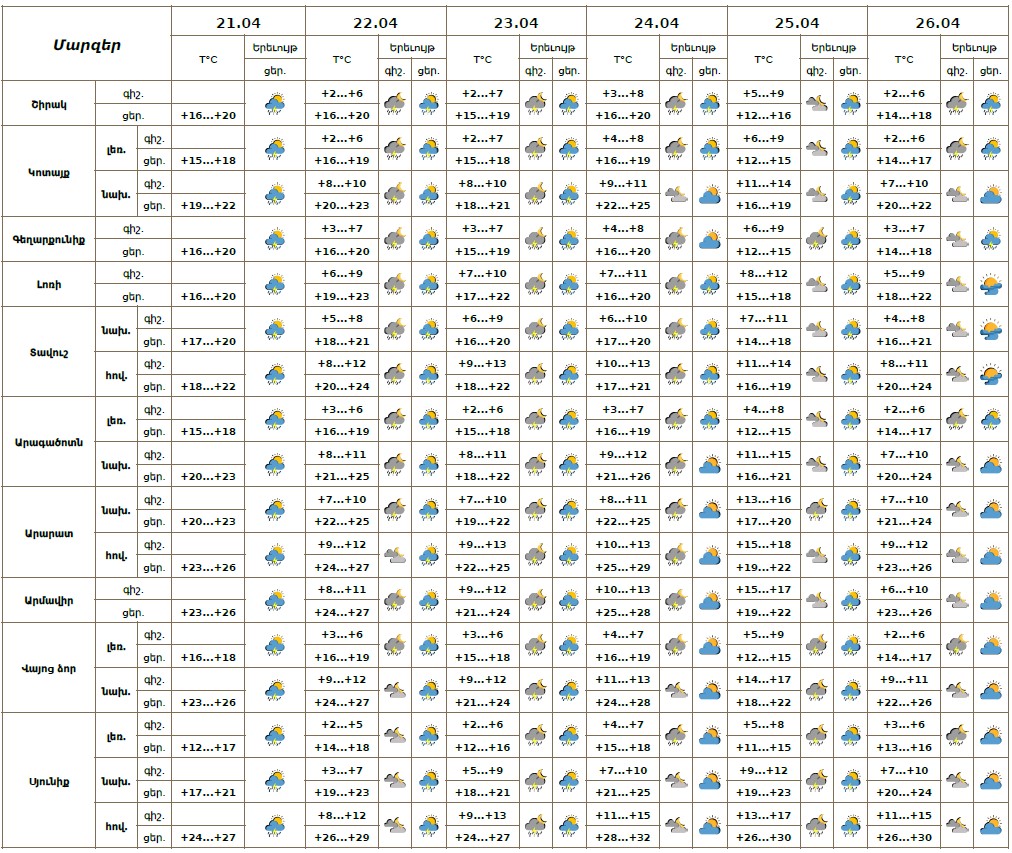Click Lori's weather icon for 21.04
Image resolution: width=1012 pixels, height=853 pixels.
click(274, 284)
